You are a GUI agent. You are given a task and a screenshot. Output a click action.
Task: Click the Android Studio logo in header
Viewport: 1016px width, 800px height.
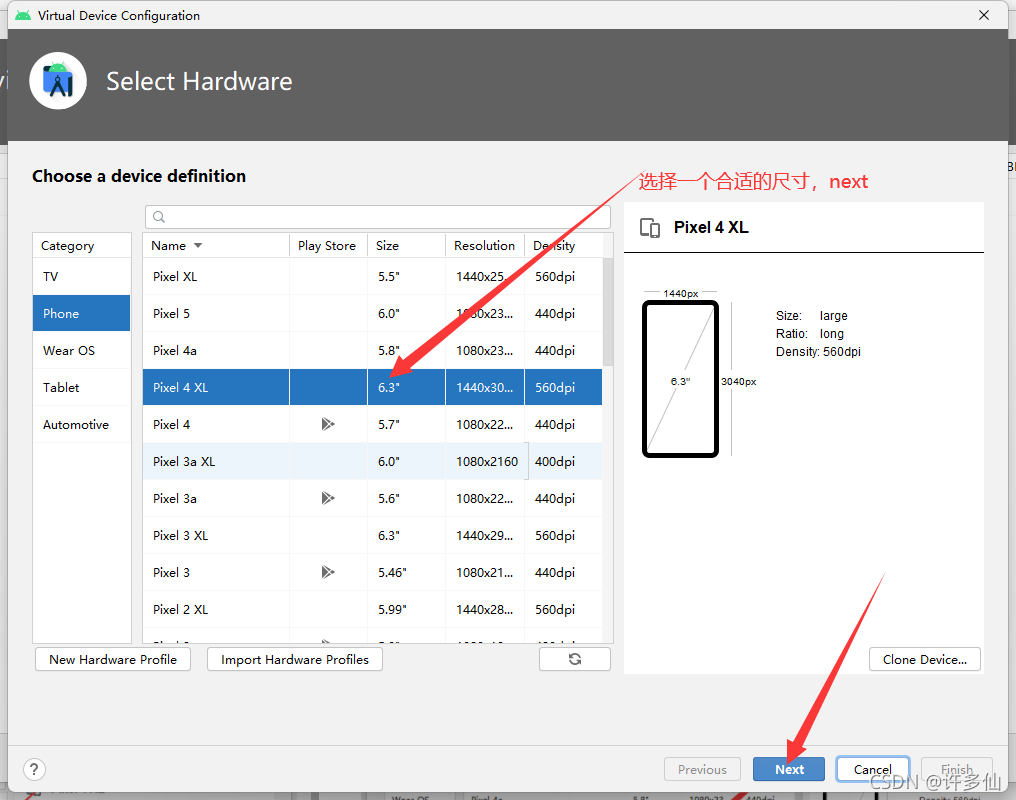[58, 81]
